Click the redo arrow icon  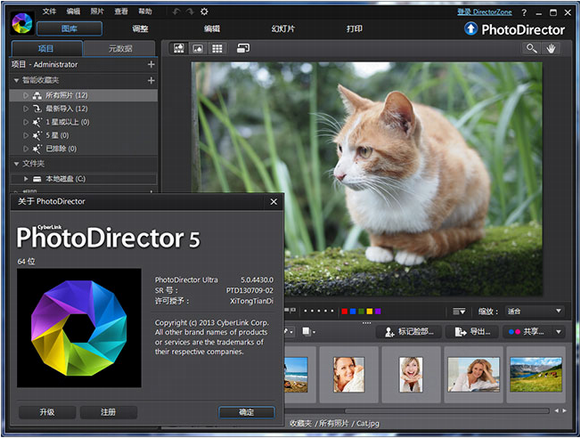point(190,12)
